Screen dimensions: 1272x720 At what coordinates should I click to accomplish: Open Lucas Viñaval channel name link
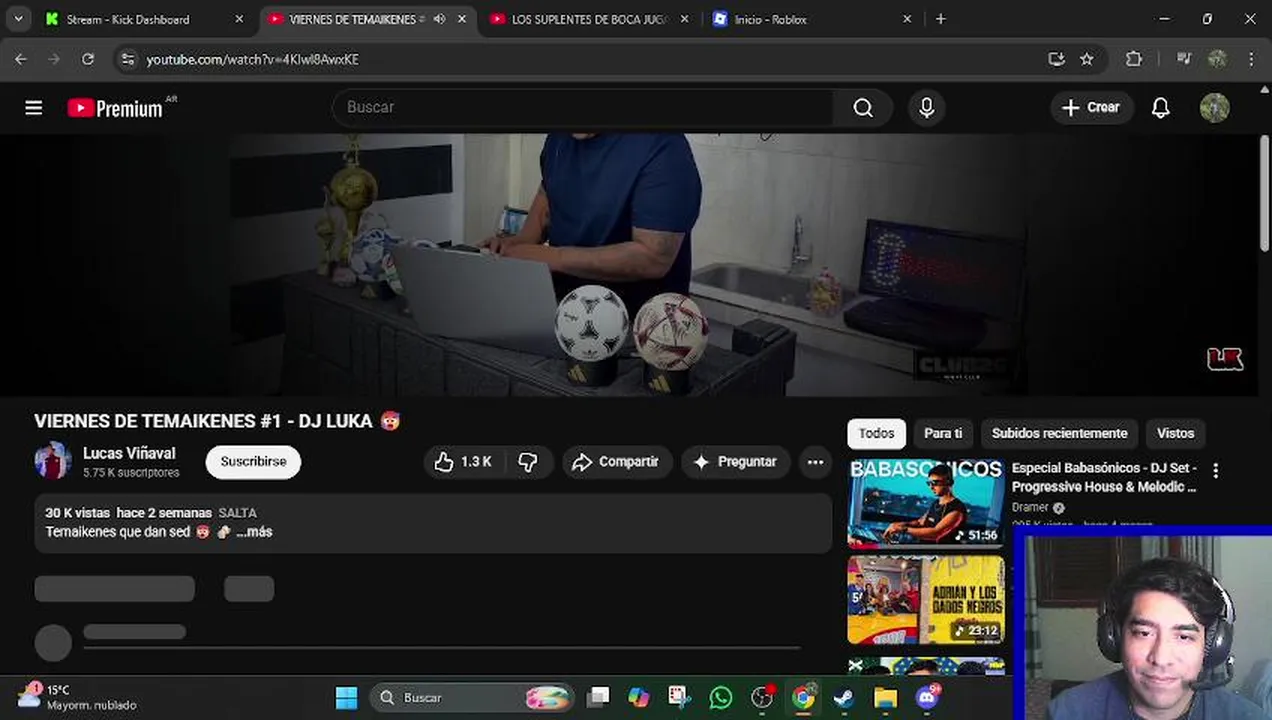pos(129,454)
